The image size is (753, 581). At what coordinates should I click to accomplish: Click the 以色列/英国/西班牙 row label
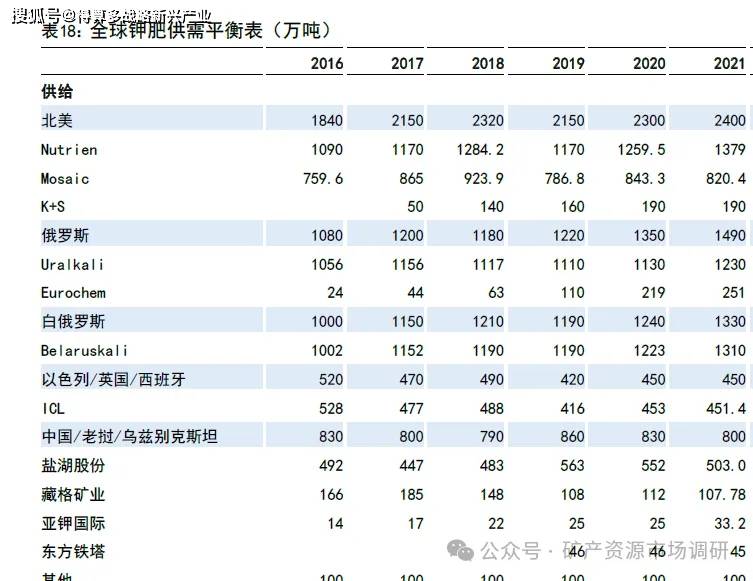click(x=113, y=379)
